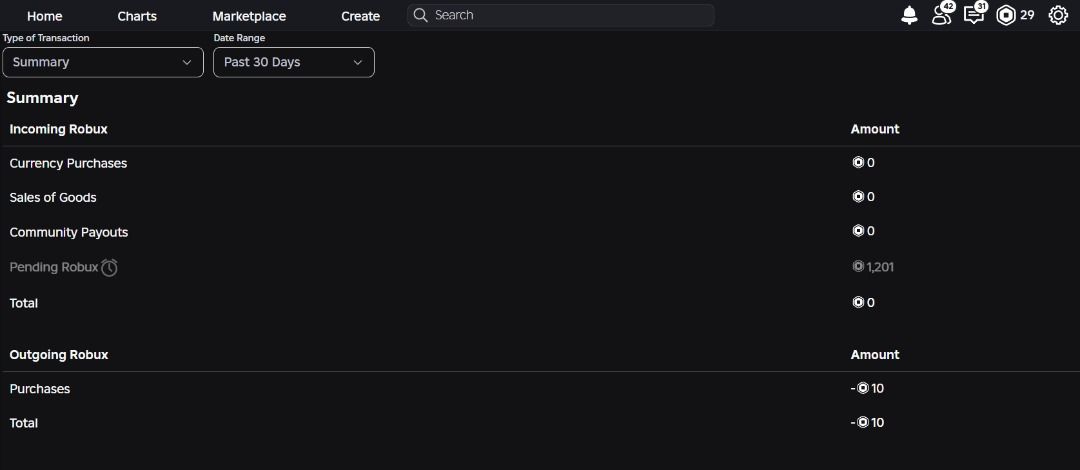The width and height of the screenshot is (1080, 470).
Task: Click the Robux balance icon showing 29
Action: pos(1006,15)
